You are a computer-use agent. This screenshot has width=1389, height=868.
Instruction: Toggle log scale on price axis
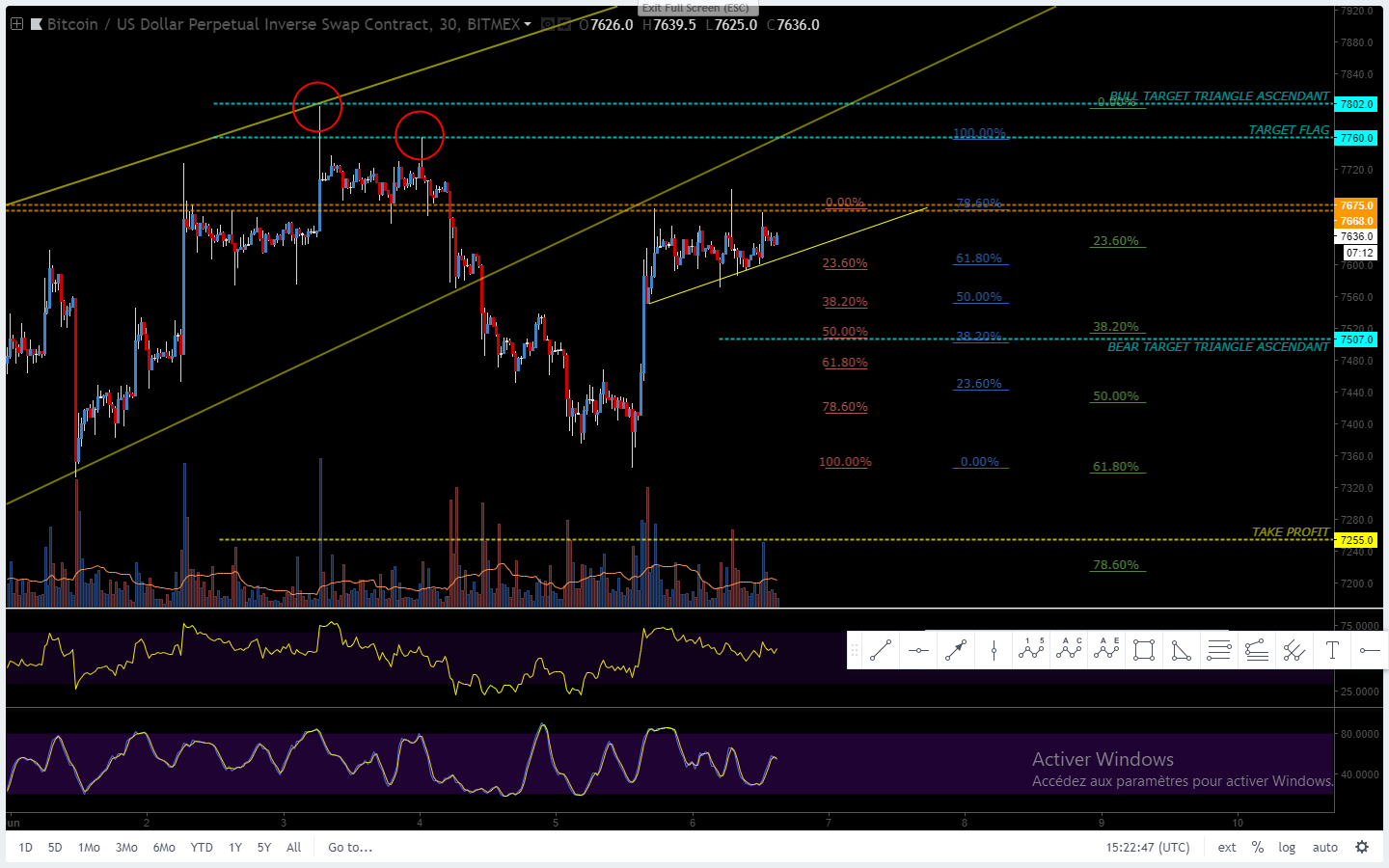pos(1287,848)
